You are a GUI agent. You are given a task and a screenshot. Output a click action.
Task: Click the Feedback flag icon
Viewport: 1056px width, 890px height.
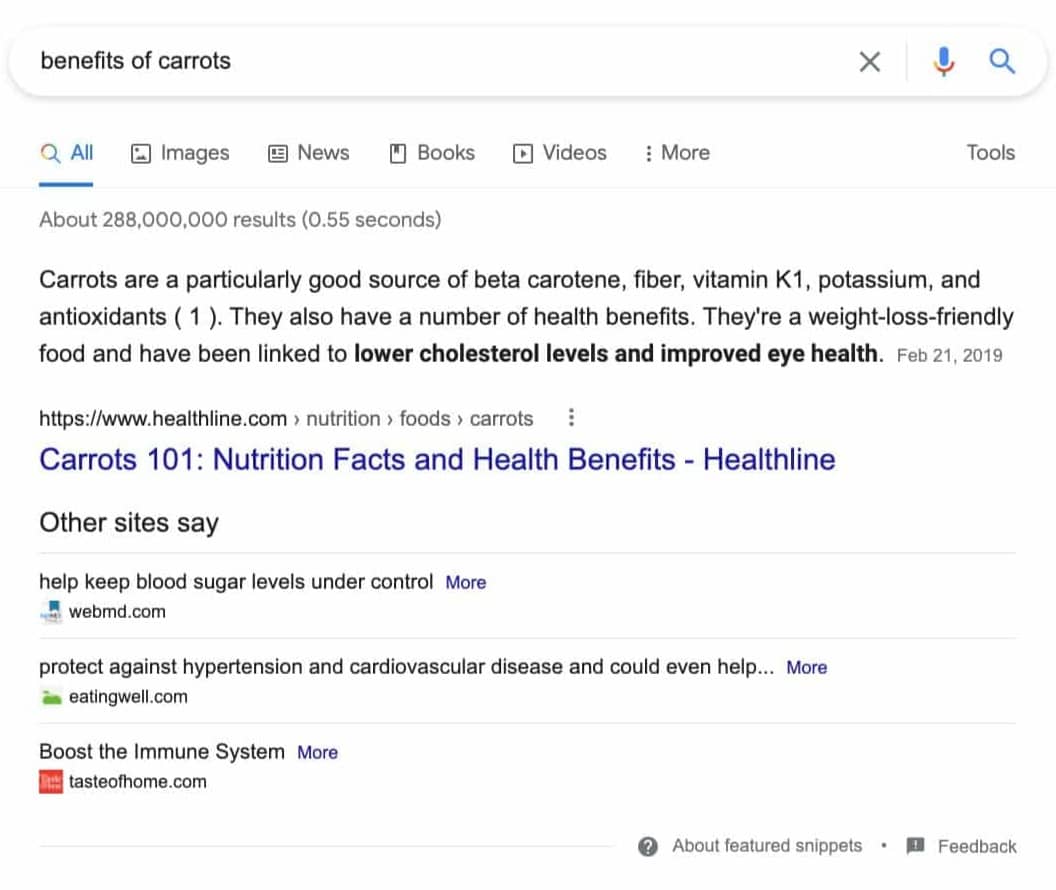[x=915, y=847]
